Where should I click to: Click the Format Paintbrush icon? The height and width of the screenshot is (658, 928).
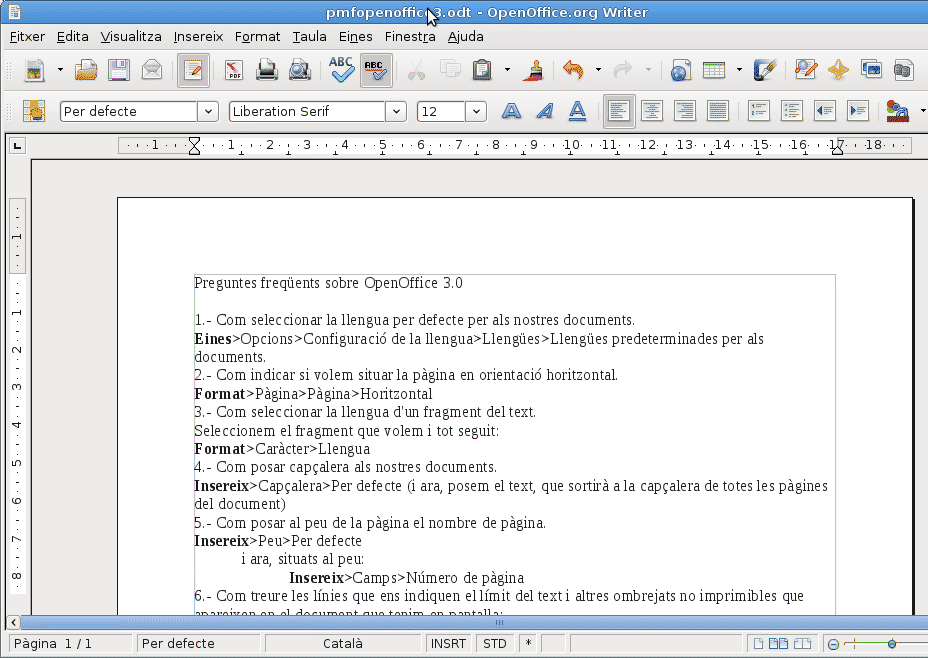click(x=533, y=70)
